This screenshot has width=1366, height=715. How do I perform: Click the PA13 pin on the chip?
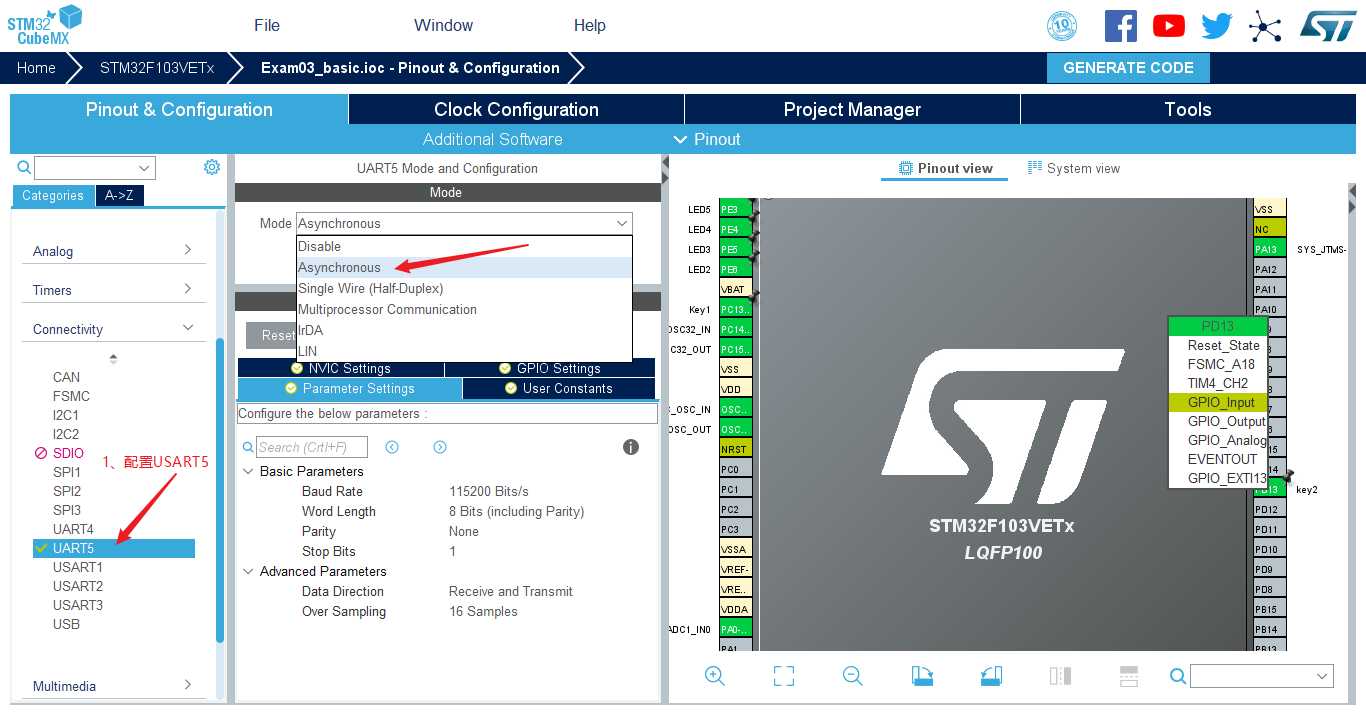1270,249
